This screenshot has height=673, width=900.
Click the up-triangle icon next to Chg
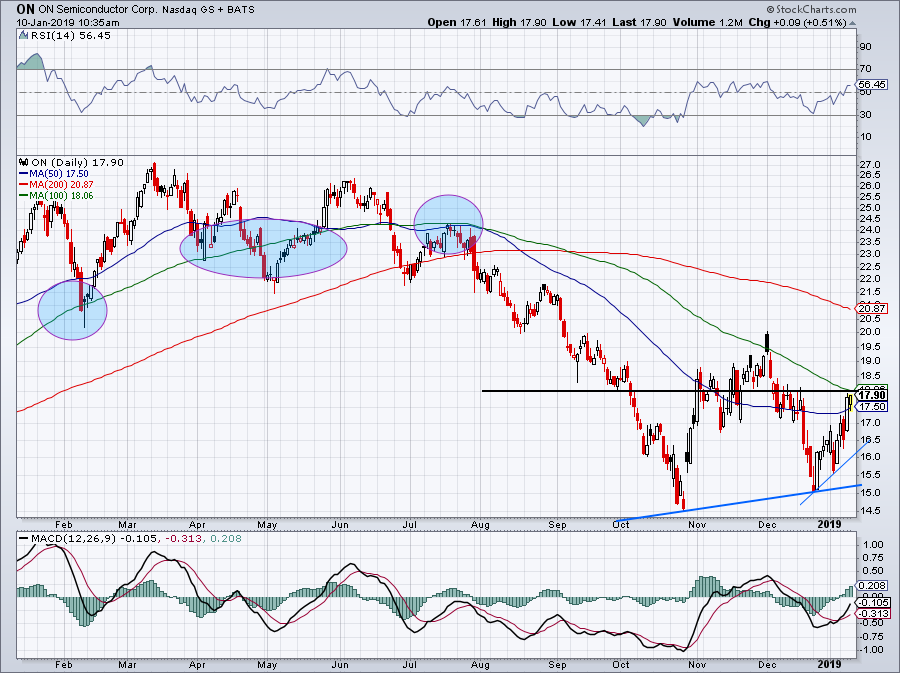pos(852,23)
